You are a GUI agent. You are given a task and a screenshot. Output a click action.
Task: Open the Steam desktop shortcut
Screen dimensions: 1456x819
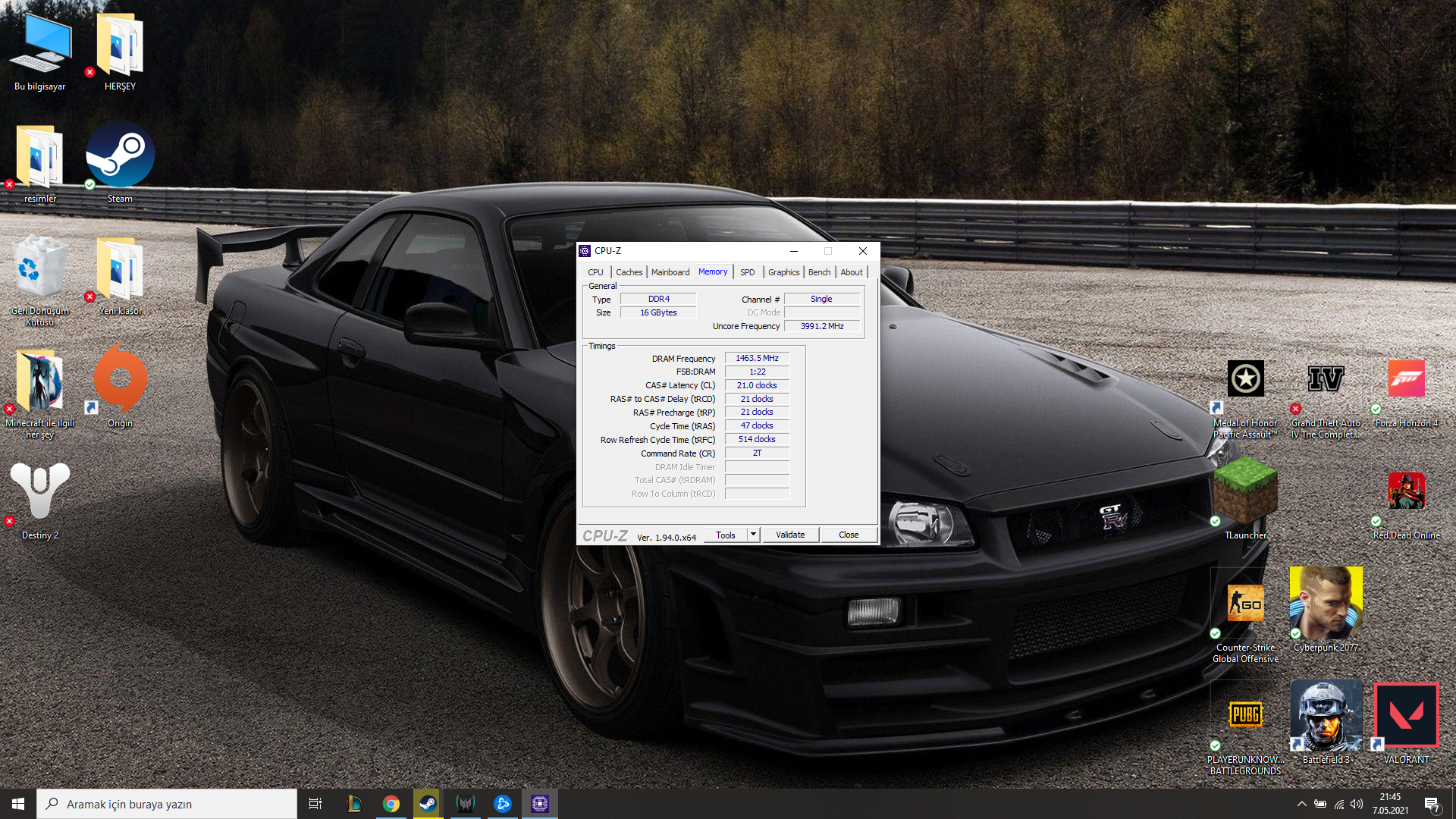120,163
